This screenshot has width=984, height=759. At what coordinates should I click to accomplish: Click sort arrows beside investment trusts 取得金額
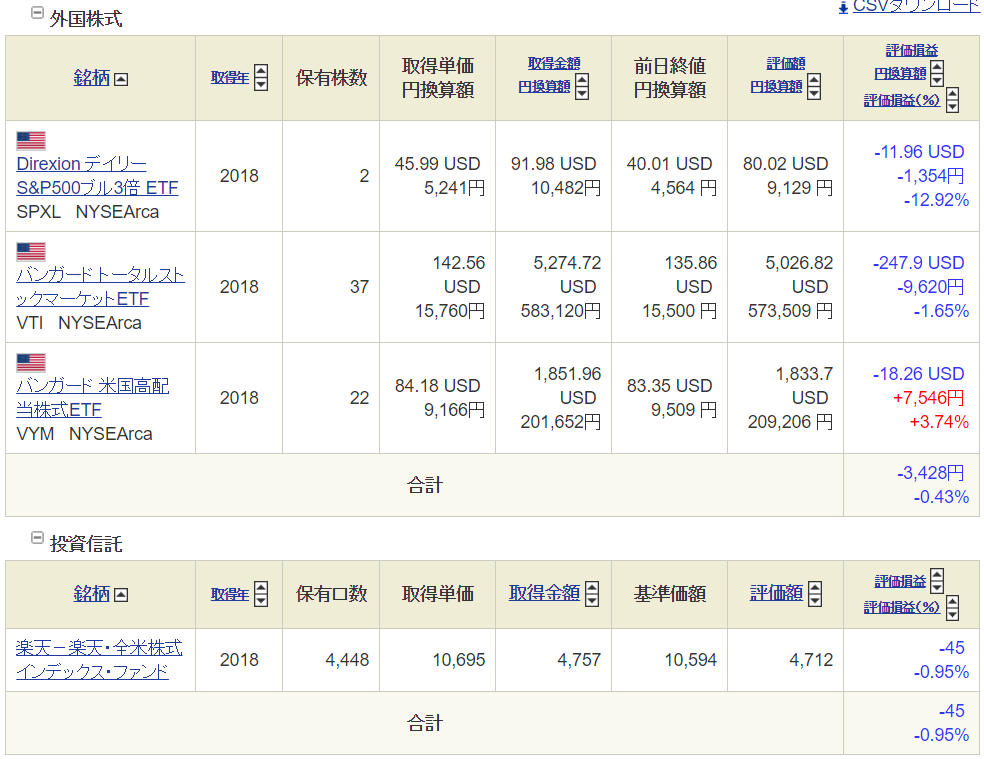pos(592,594)
